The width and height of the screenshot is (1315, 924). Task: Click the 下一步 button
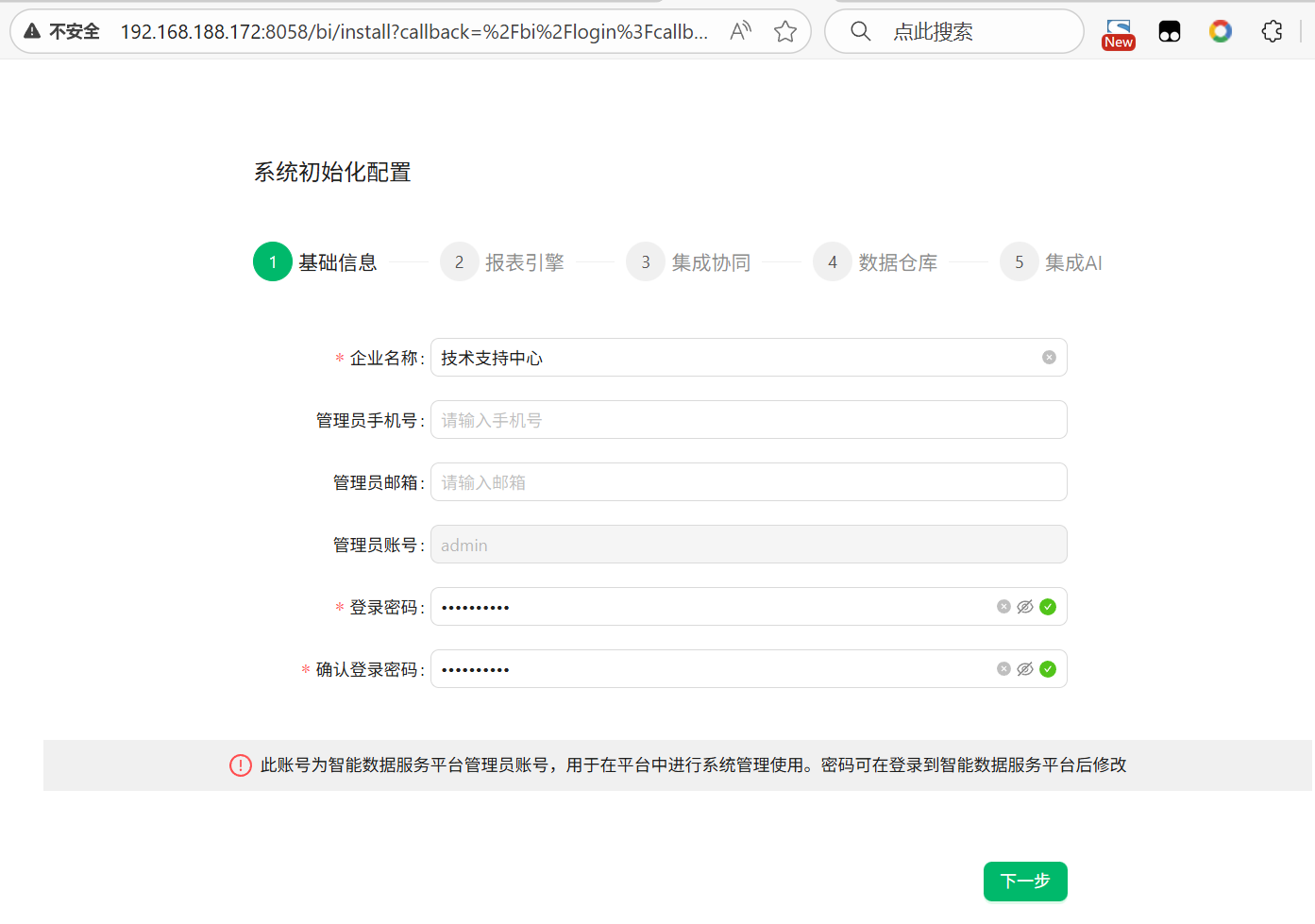(1024, 881)
